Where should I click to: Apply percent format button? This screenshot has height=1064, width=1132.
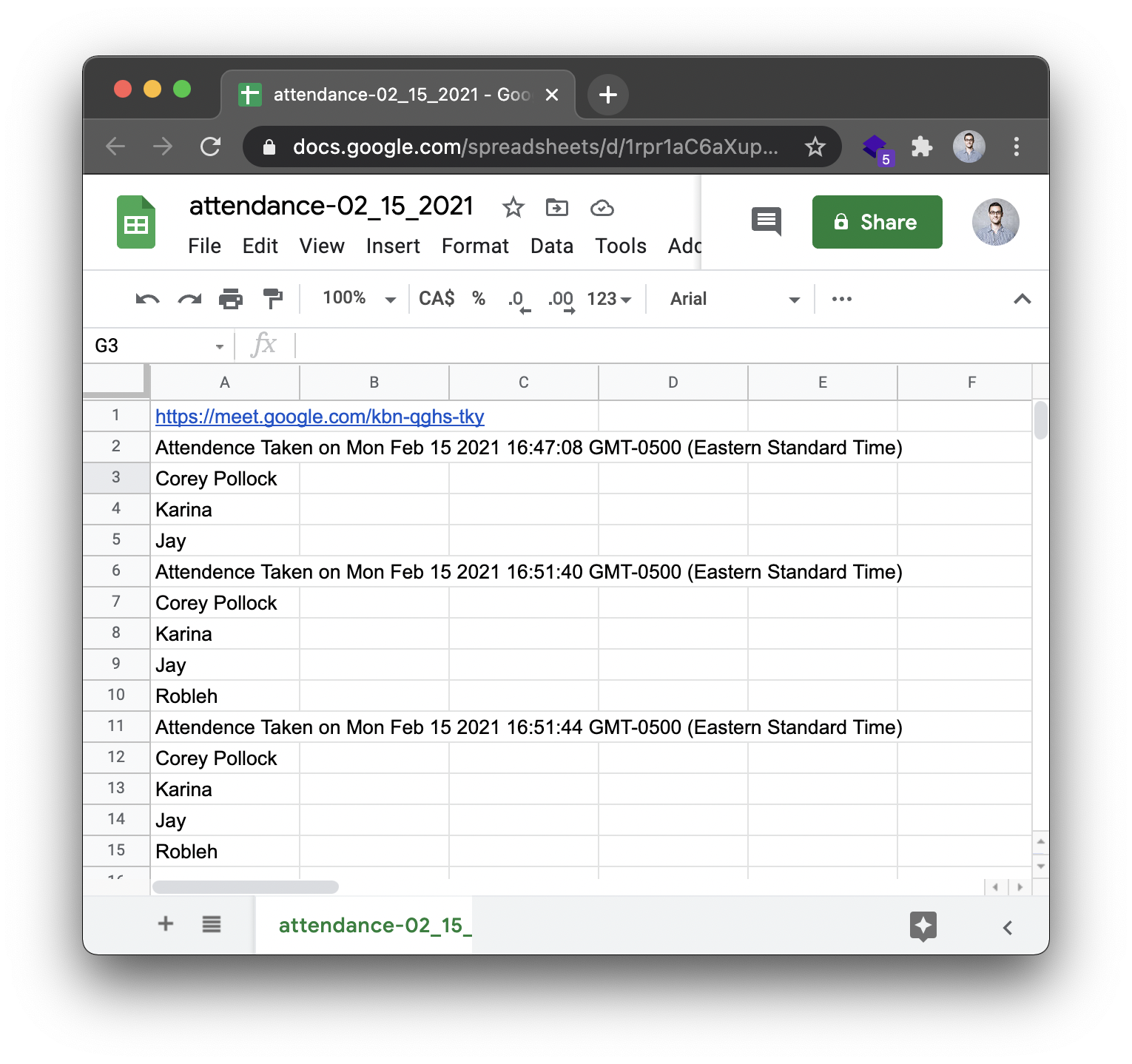pyautogui.click(x=479, y=299)
